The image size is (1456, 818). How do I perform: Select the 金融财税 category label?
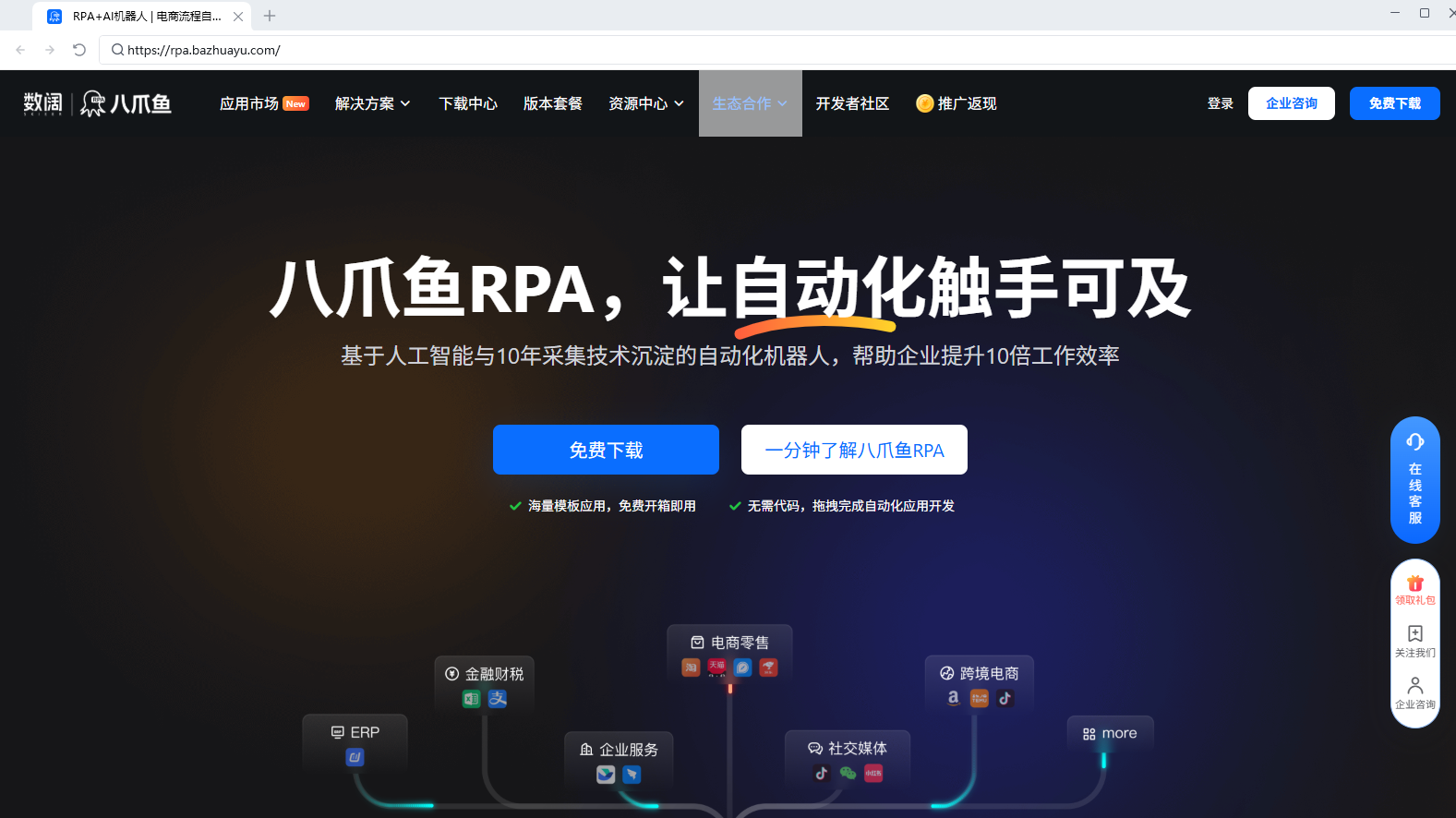point(494,674)
